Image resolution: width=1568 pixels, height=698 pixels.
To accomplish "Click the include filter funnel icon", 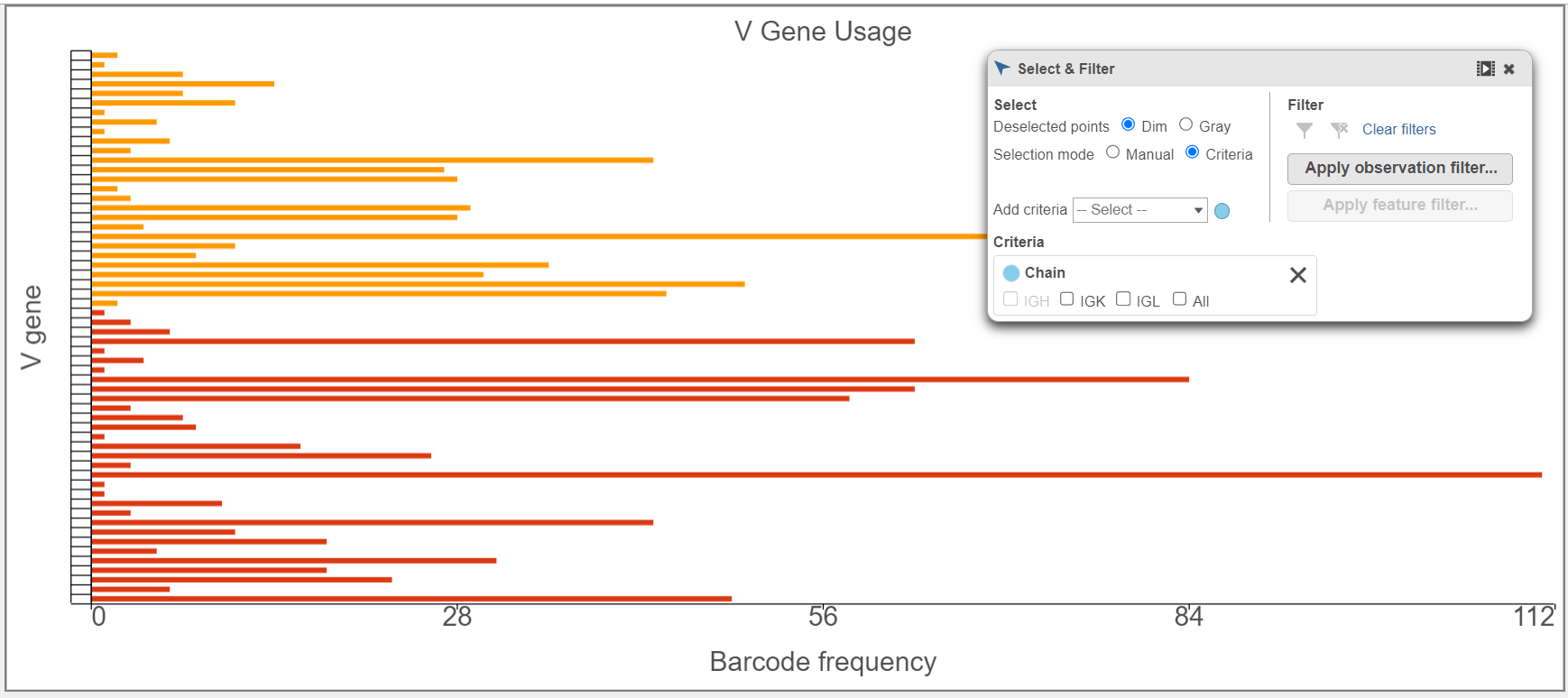I will pyautogui.click(x=1305, y=130).
